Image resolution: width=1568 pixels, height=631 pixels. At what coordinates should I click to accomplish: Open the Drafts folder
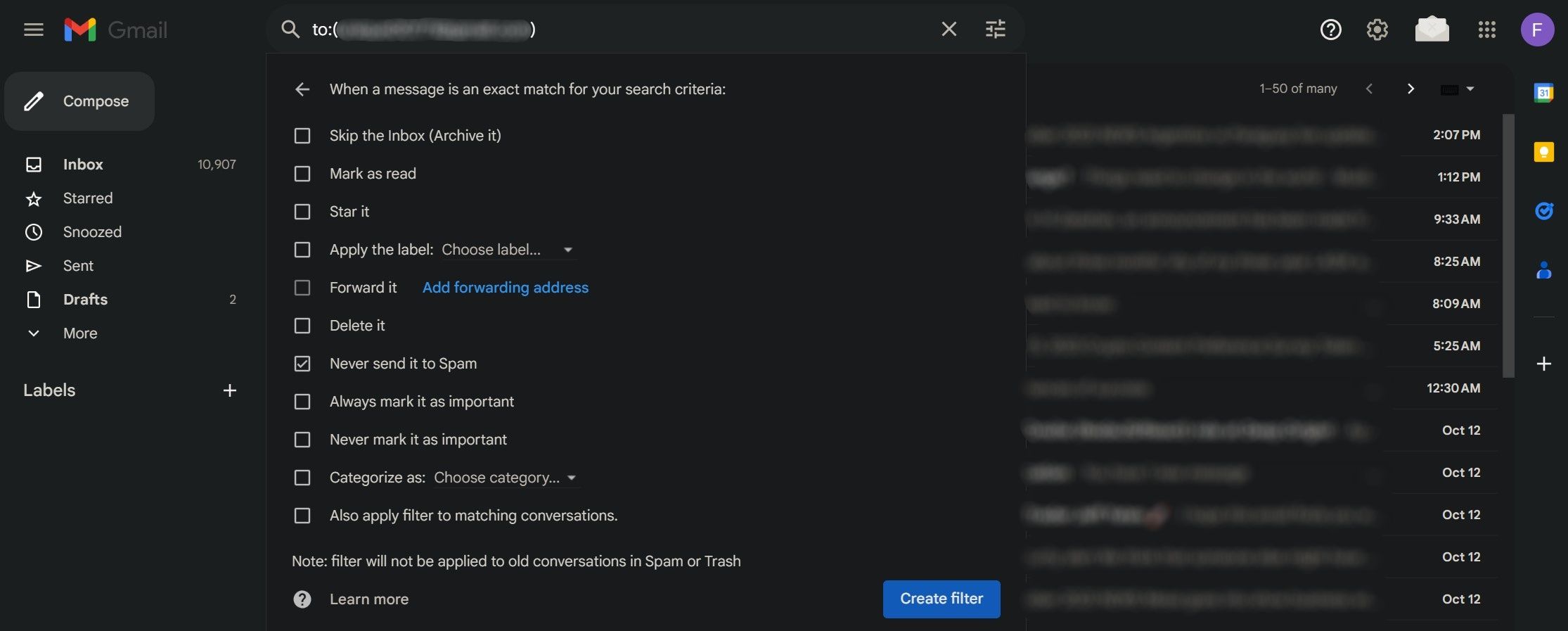click(84, 299)
